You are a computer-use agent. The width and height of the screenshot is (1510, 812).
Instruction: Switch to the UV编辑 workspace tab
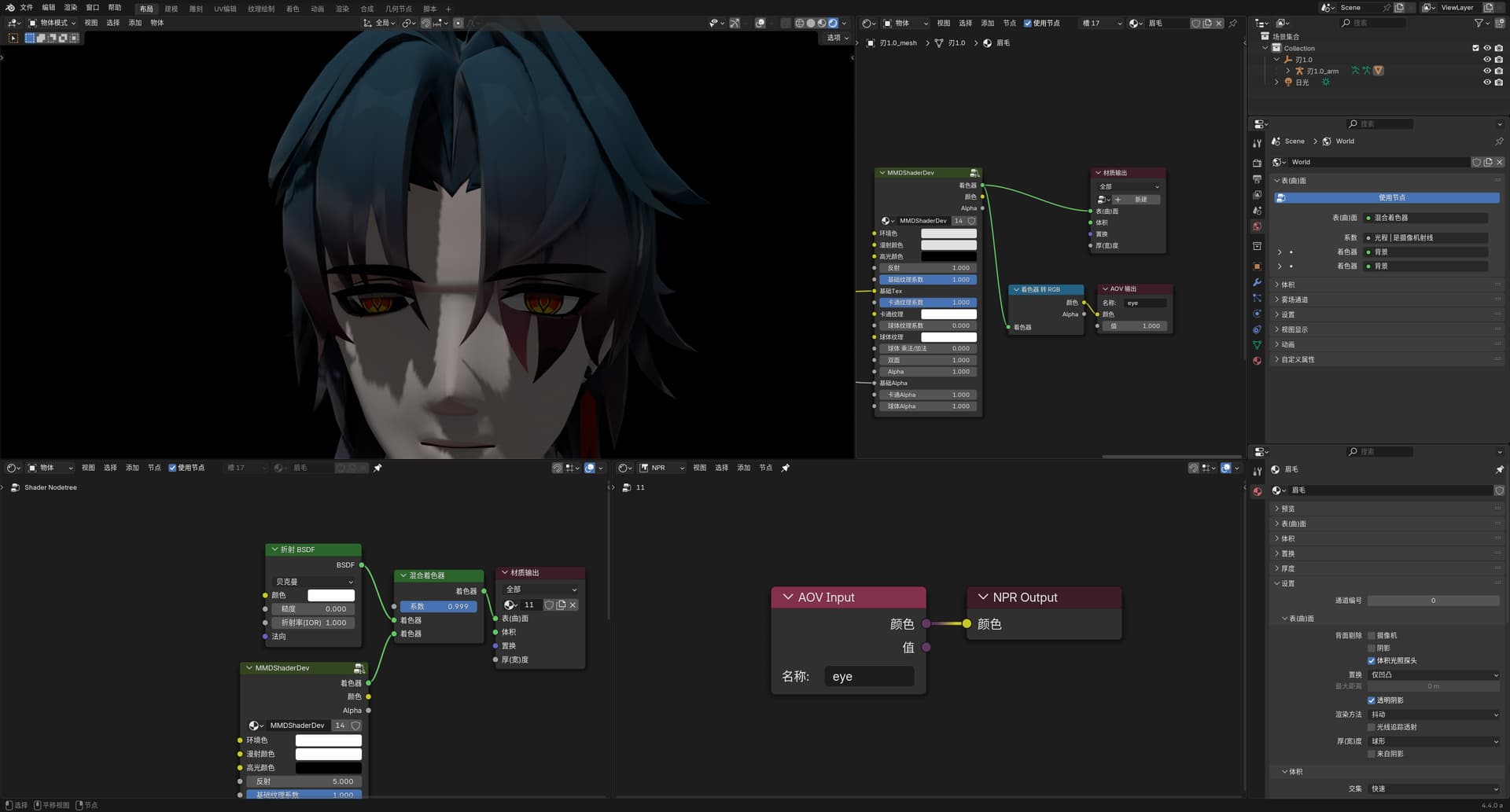(x=225, y=9)
